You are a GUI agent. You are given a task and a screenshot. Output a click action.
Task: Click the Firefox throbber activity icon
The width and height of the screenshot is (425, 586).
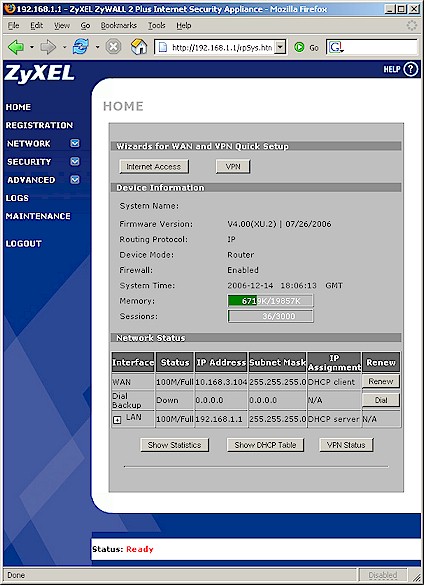[x=411, y=25]
